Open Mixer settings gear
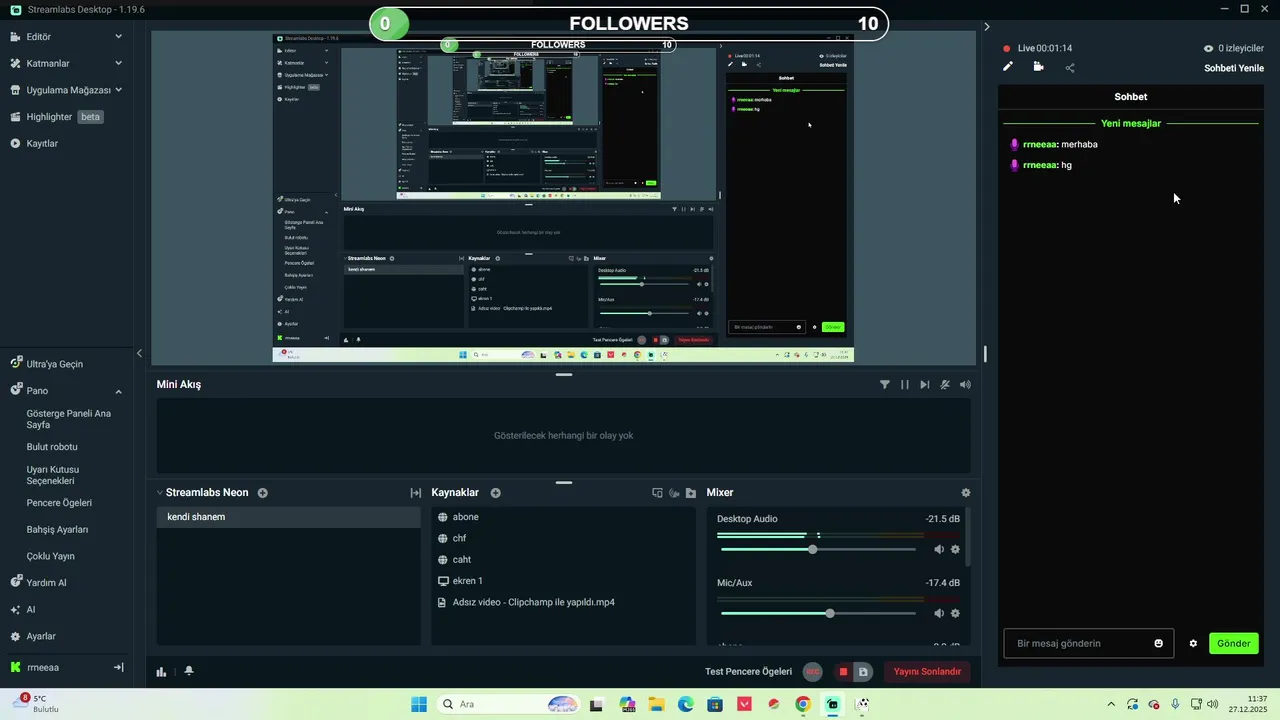 pos(965,493)
